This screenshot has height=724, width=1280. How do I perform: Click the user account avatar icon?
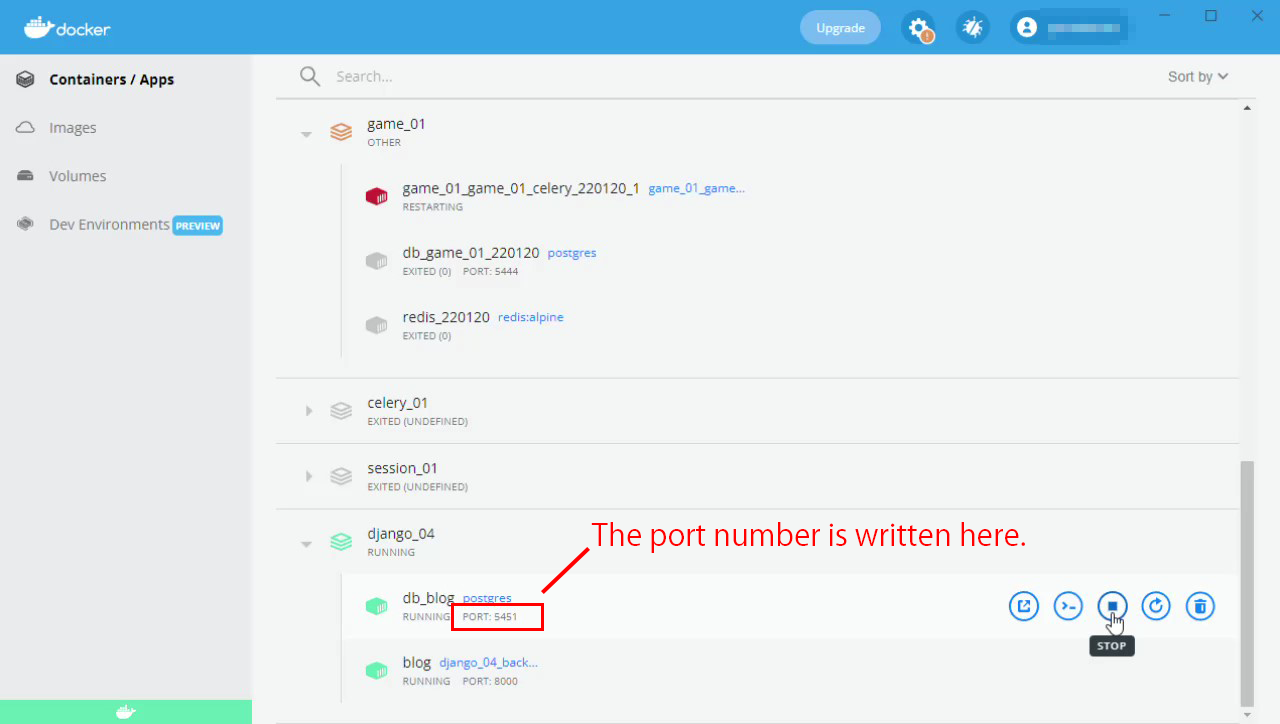coord(1027,28)
